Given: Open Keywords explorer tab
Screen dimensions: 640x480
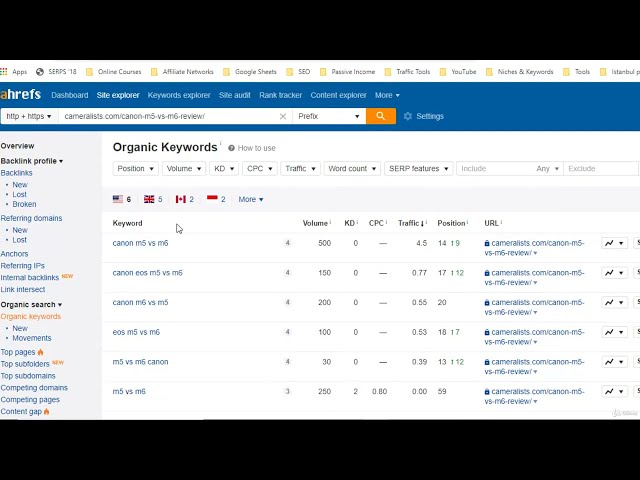Looking at the screenshot, I should tap(179, 95).
